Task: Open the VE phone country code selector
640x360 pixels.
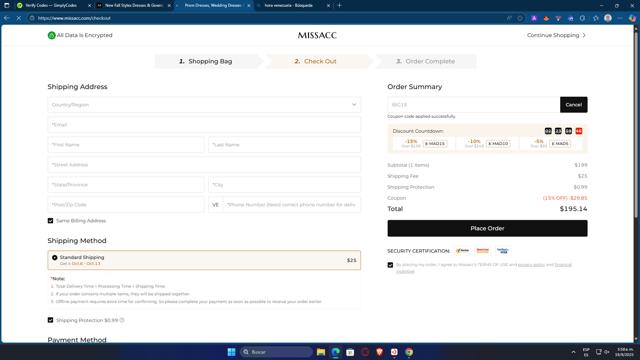Action: point(216,205)
